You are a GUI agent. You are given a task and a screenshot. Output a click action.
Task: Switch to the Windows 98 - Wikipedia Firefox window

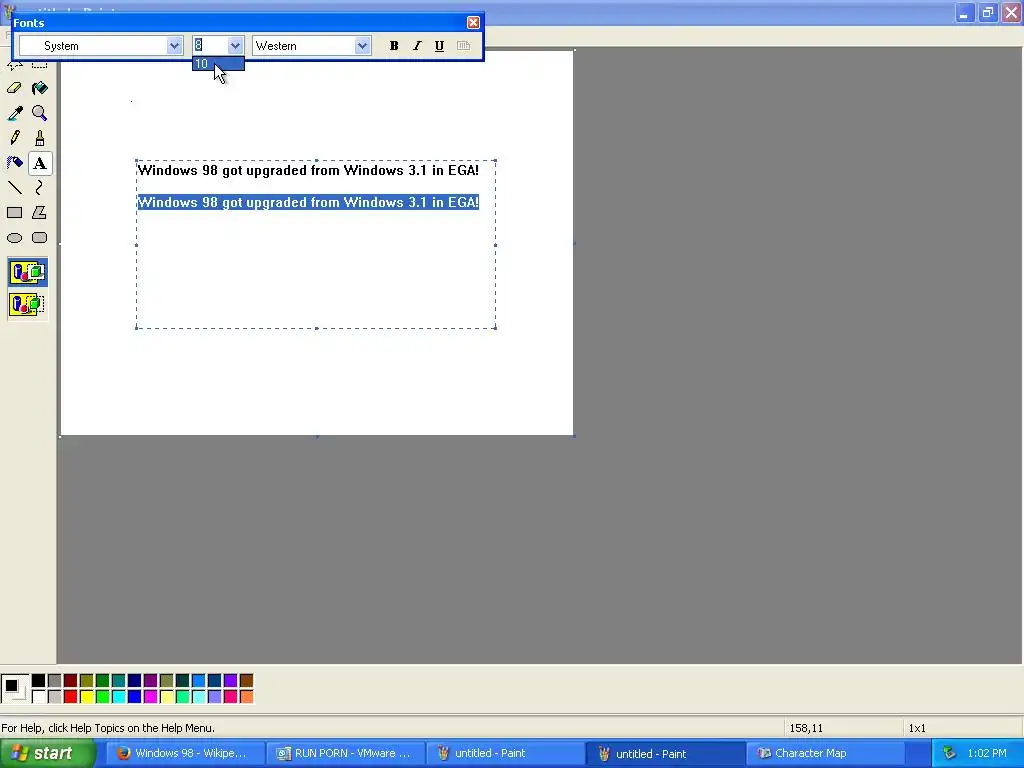point(185,753)
